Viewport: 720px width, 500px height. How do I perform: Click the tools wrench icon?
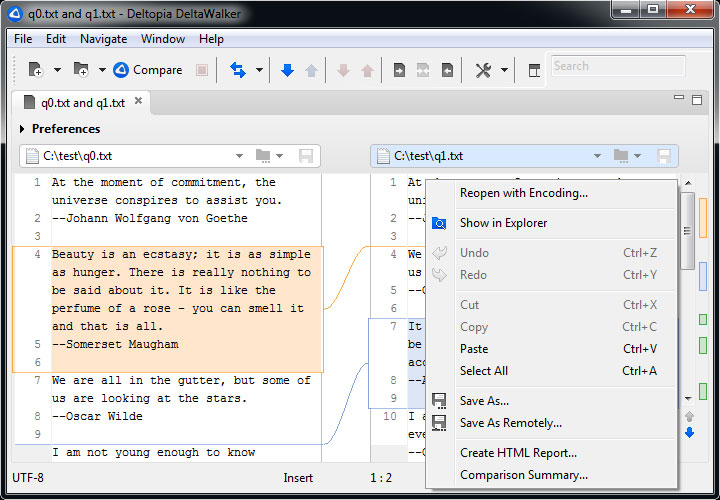(x=483, y=70)
